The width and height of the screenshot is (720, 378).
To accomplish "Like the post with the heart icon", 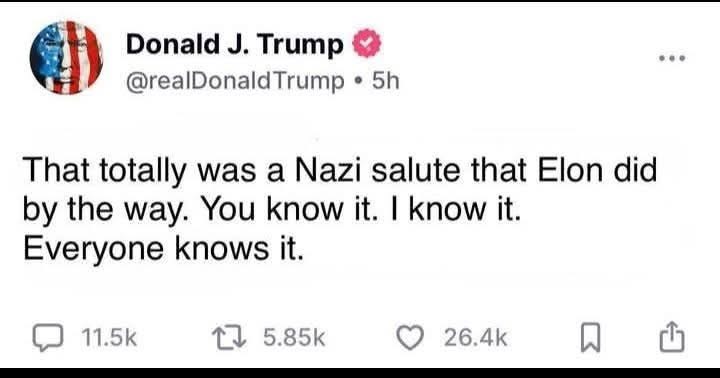I will click(411, 338).
